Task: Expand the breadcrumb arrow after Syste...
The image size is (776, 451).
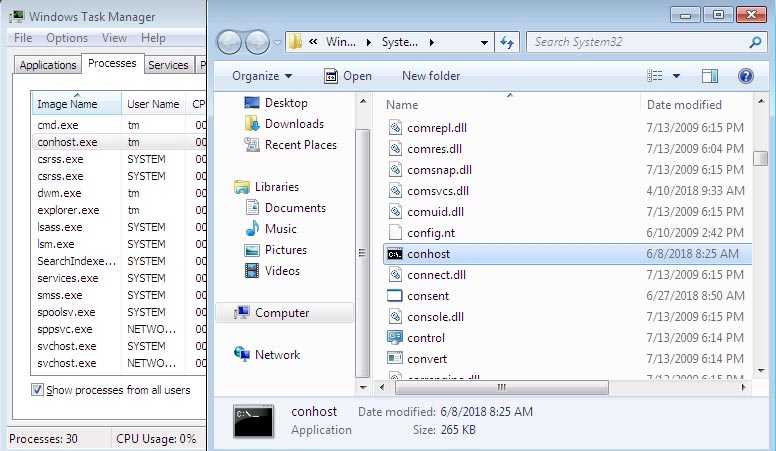Action: [432, 43]
